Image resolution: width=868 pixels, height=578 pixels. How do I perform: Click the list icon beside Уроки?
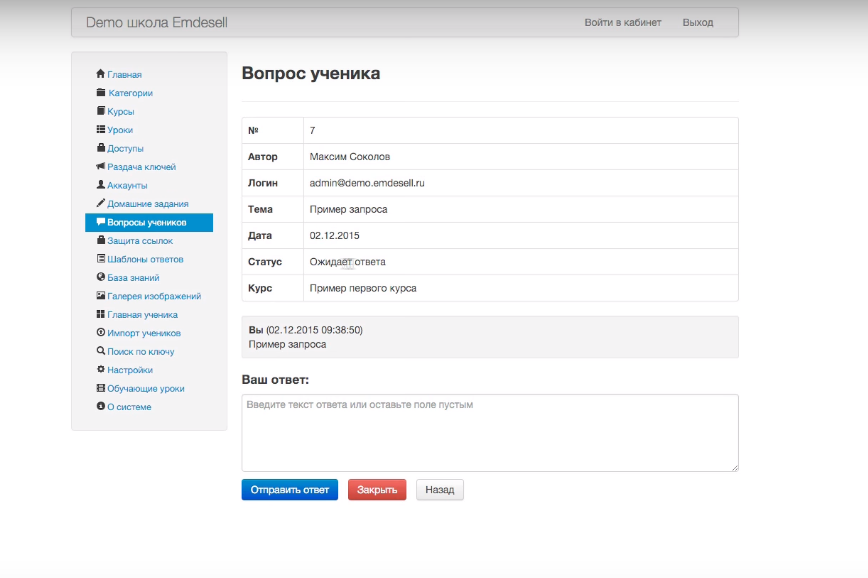(100, 130)
